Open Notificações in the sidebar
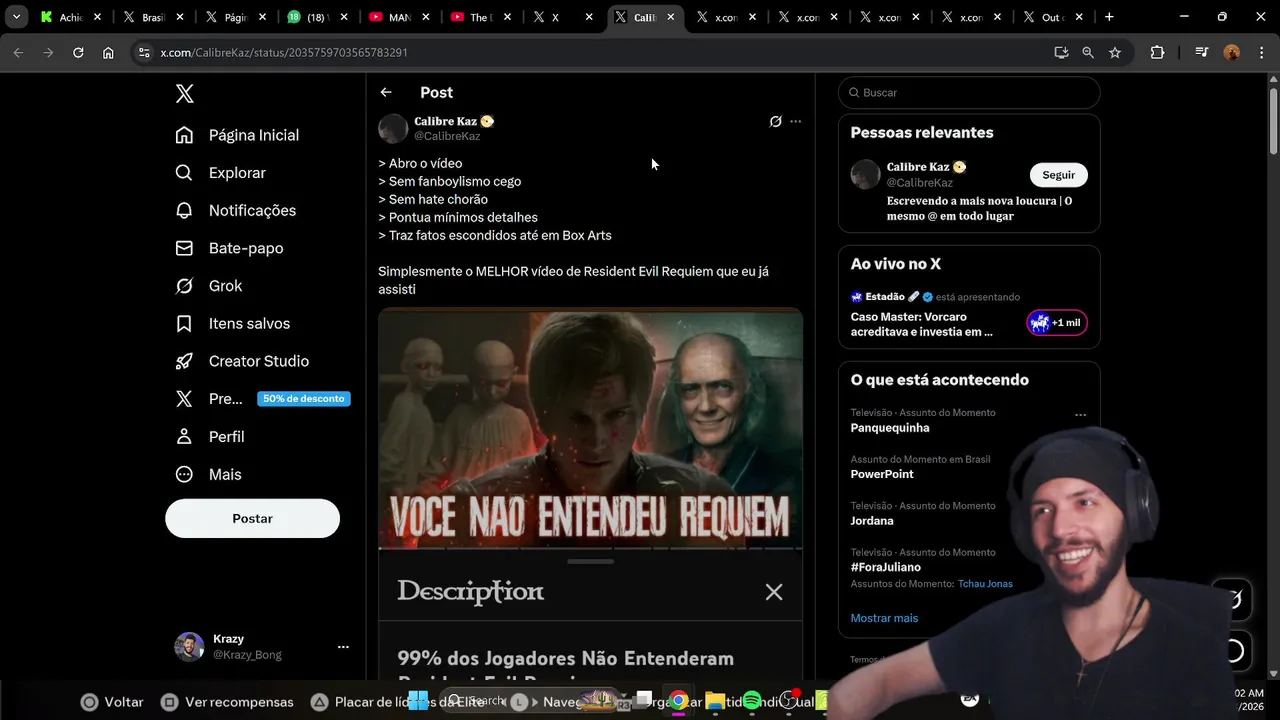Viewport: 1280px width, 720px height. [x=236, y=210]
